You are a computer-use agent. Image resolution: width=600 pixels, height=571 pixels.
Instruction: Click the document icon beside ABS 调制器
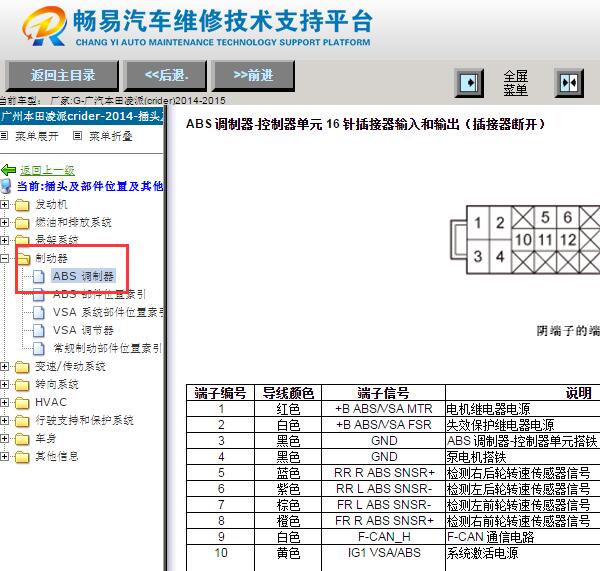tap(39, 276)
